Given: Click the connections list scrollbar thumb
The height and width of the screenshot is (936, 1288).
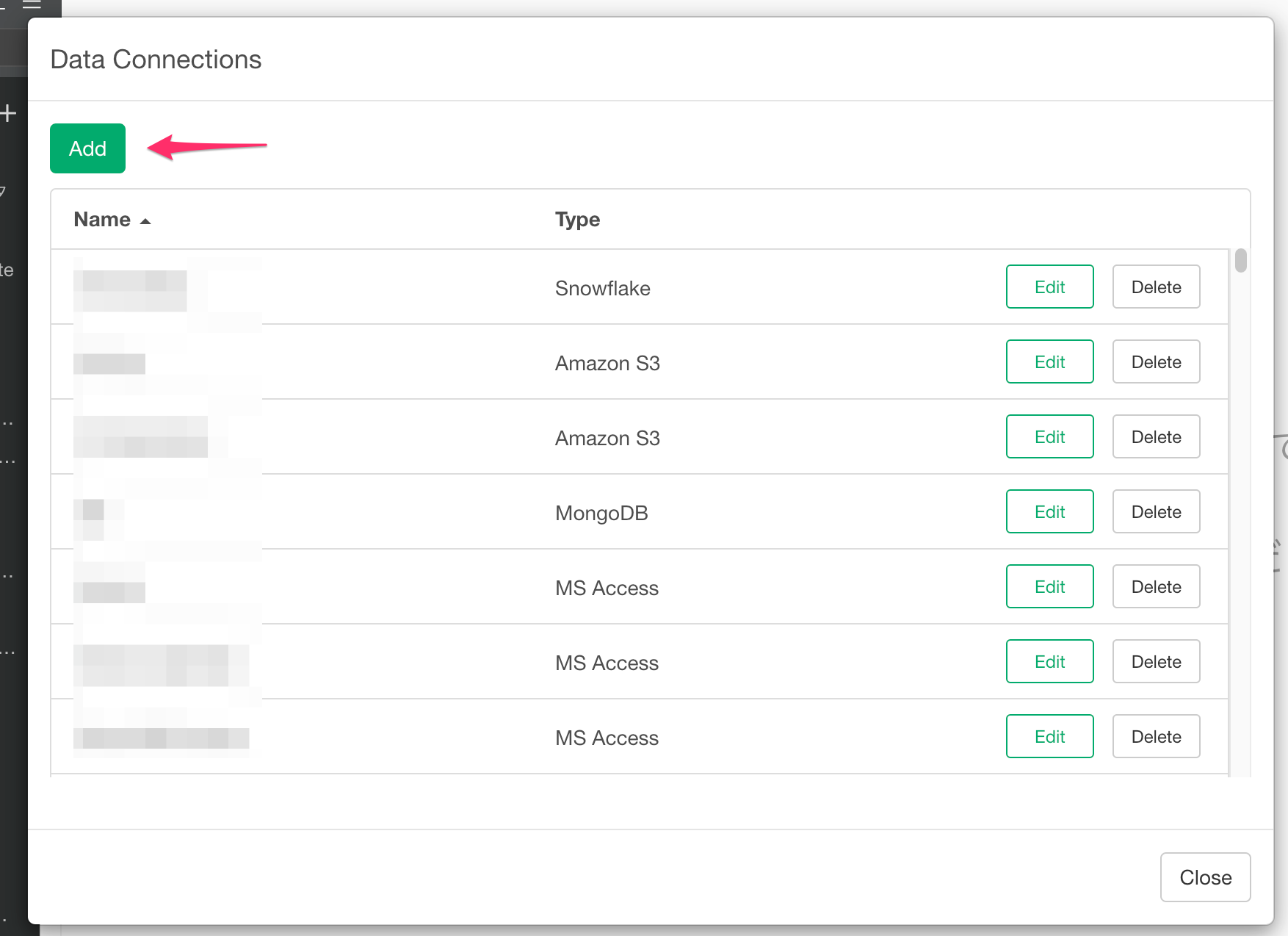Looking at the screenshot, I should tap(1240, 261).
